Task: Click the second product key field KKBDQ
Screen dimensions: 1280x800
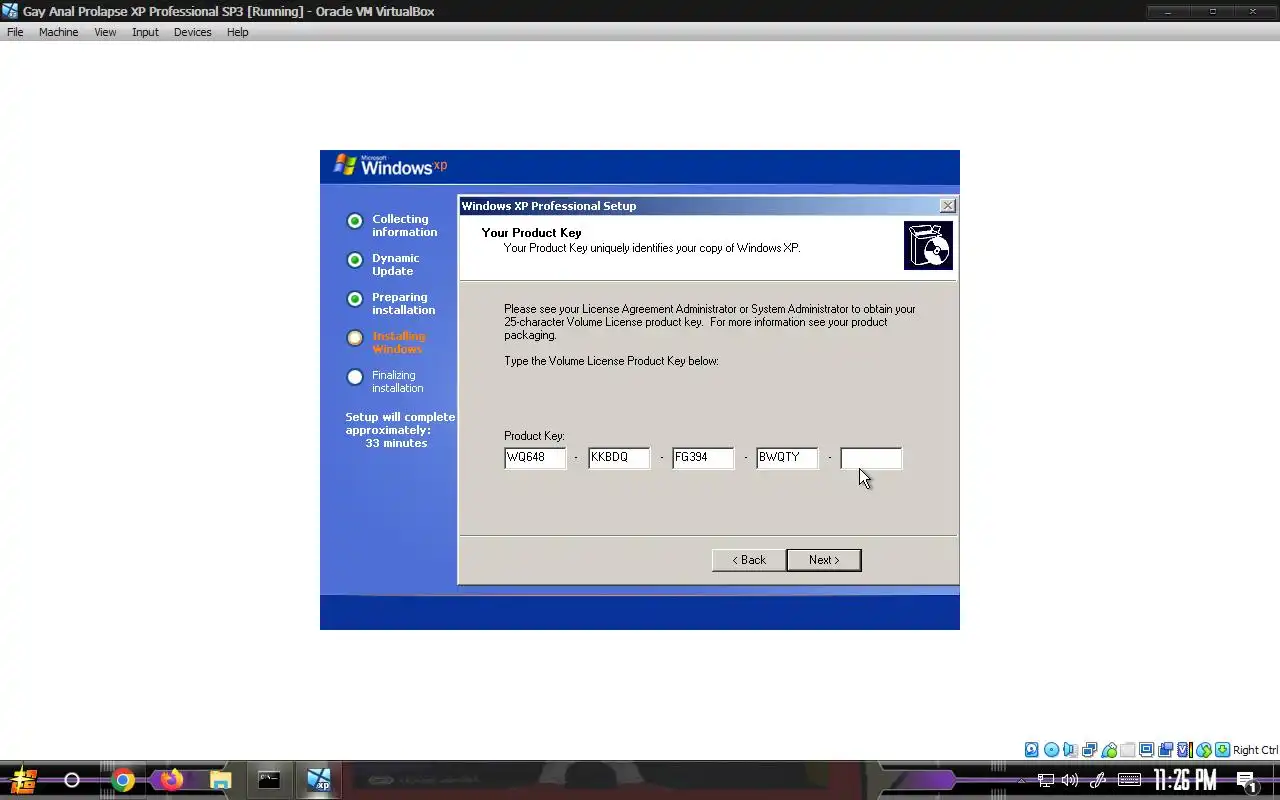Action: 619,458
